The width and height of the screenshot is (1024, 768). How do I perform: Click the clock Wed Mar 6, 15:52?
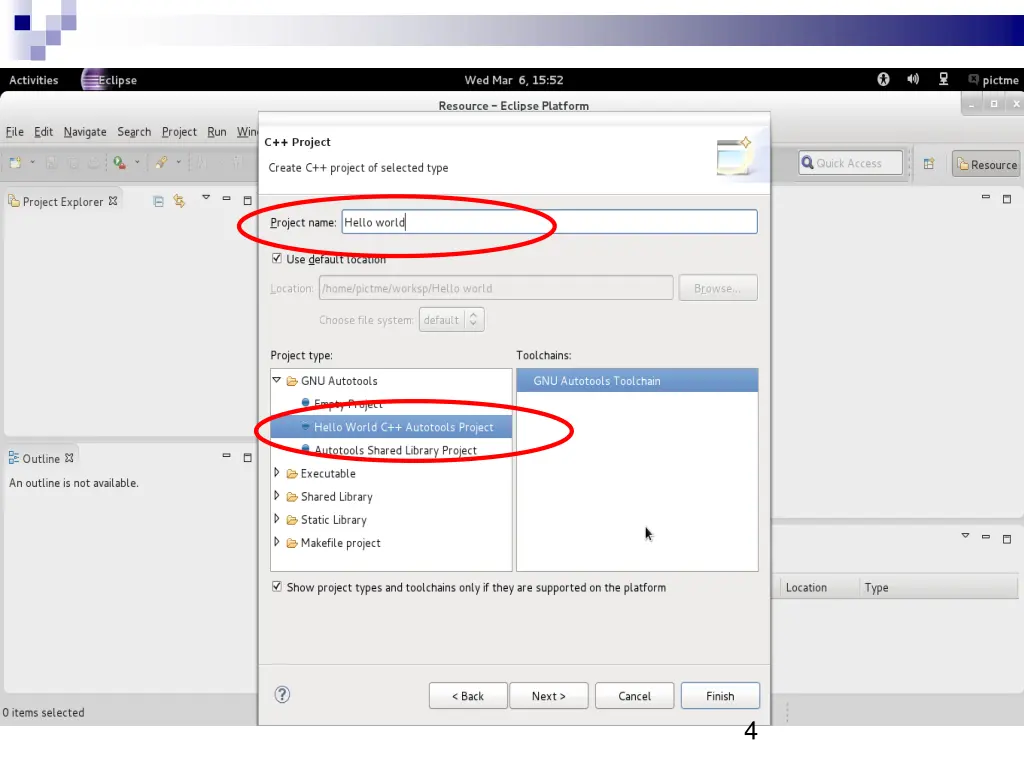tap(513, 80)
